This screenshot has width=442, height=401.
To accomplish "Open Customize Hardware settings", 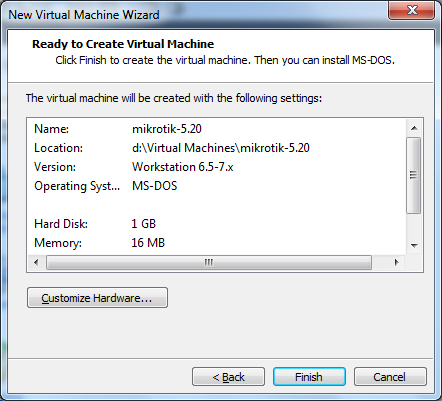I will [x=97, y=298].
